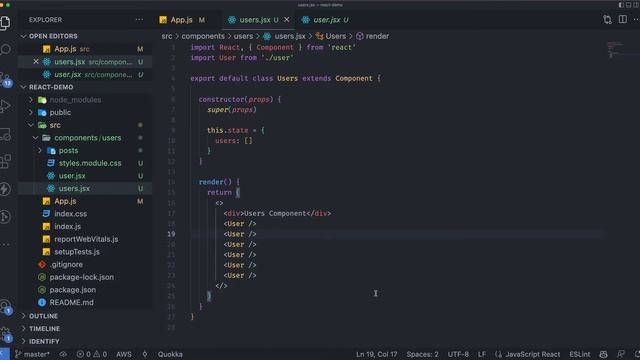The width and height of the screenshot is (640, 360).
Task: Close the users.jsx editor tab
Action: [x=287, y=20]
